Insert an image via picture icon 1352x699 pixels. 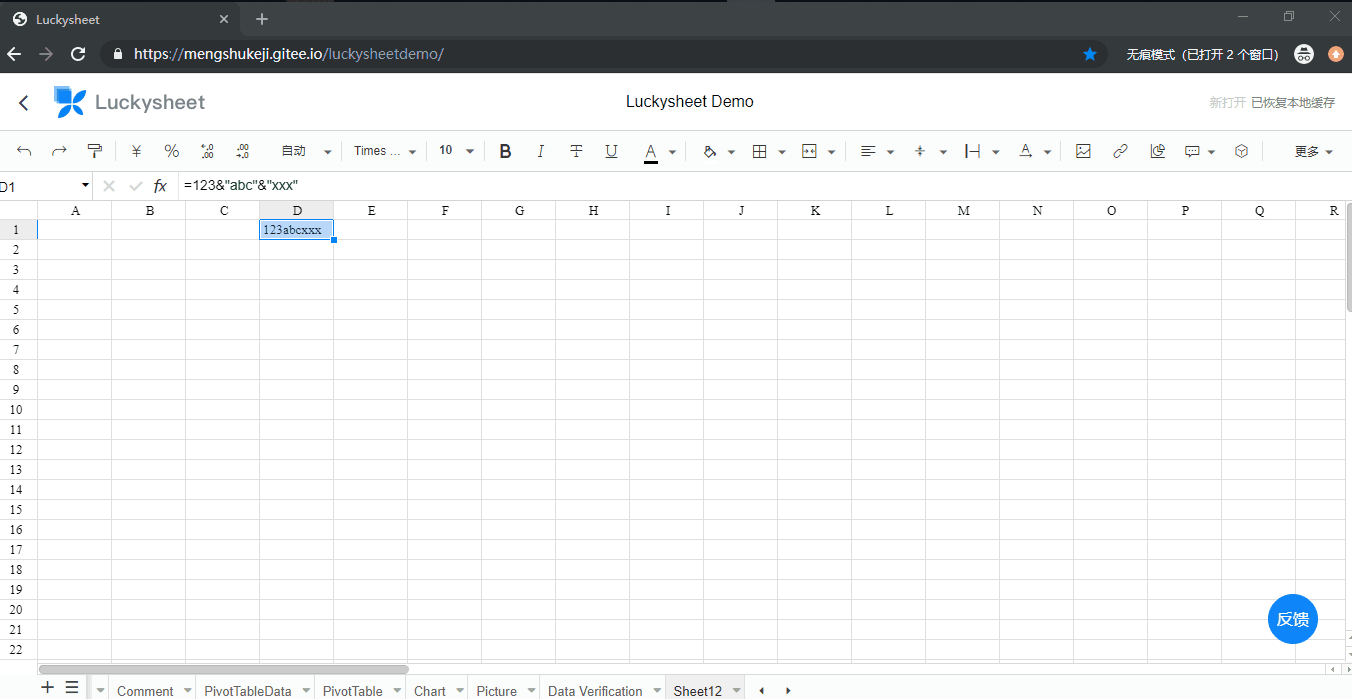pos(1083,151)
